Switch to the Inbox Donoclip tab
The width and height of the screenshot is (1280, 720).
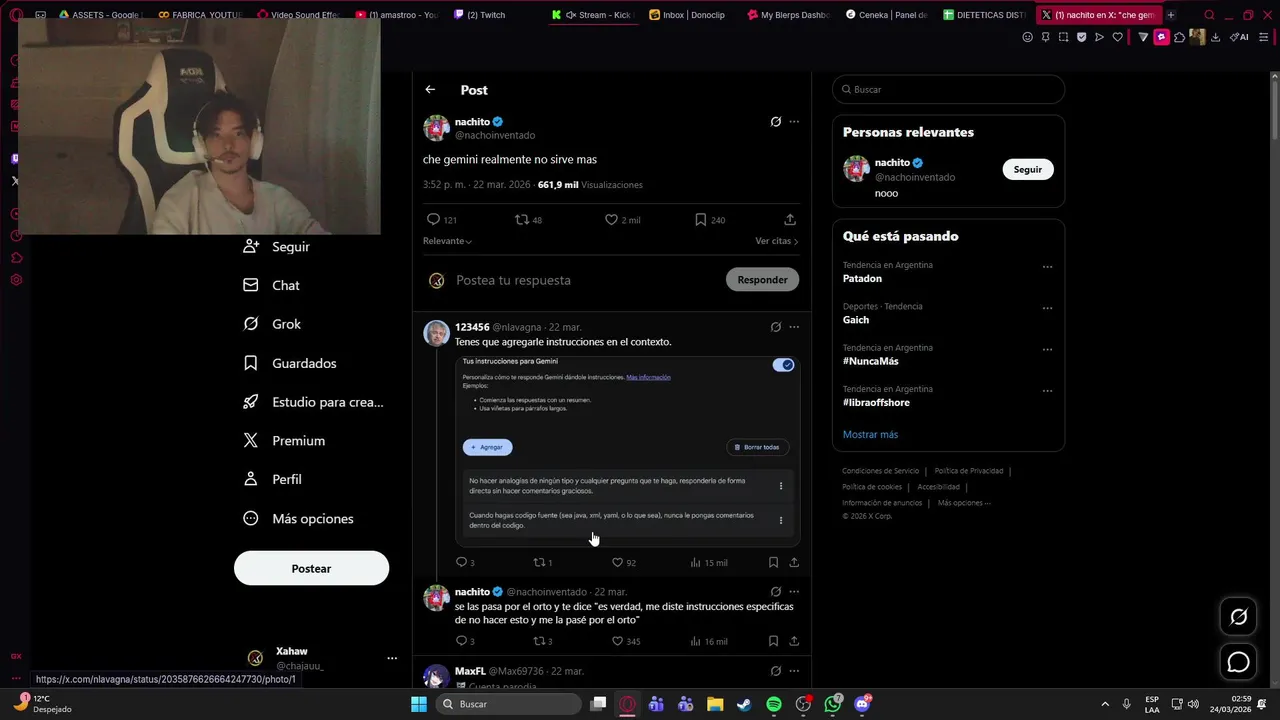pos(687,15)
